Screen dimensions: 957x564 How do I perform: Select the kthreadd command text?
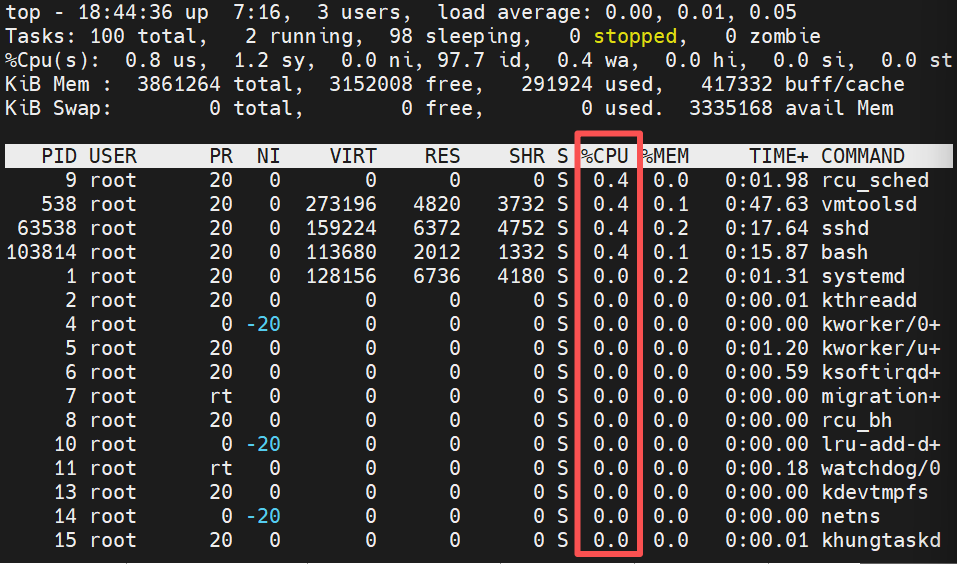point(869,300)
